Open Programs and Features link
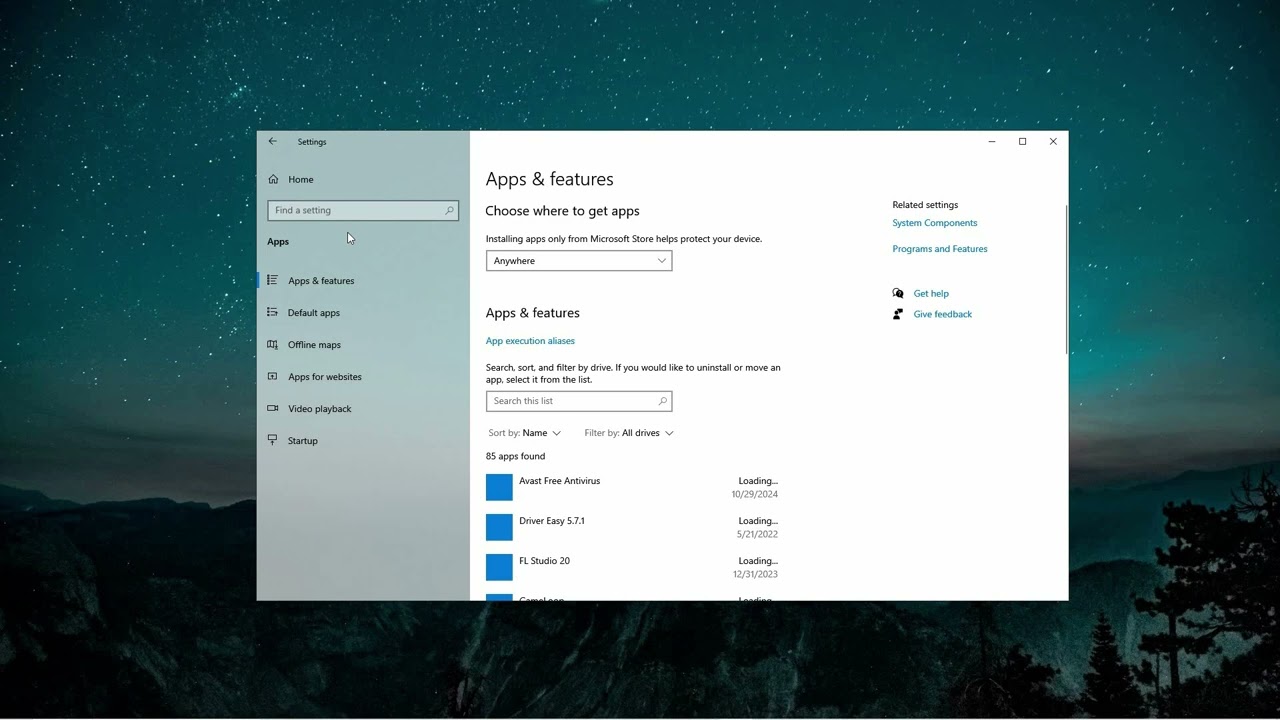Image resolution: width=1280 pixels, height=720 pixels. point(940,249)
